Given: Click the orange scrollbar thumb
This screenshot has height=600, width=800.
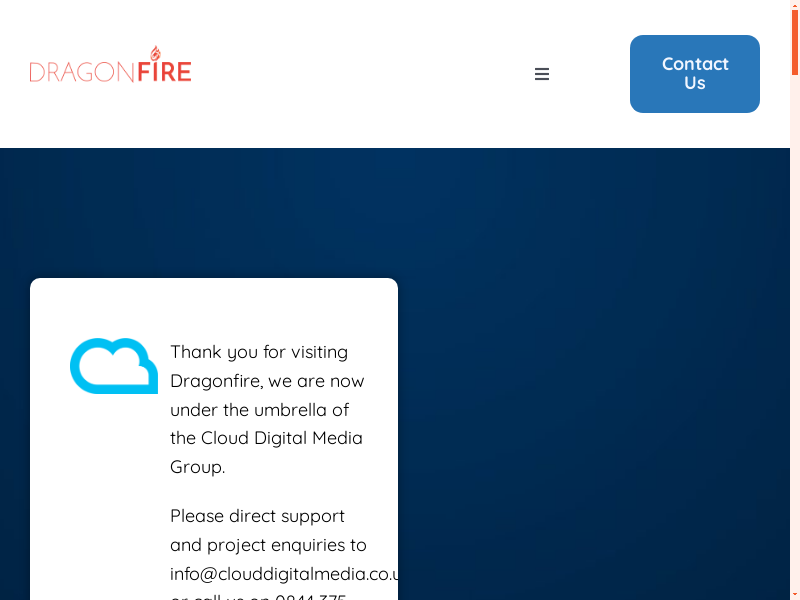Looking at the screenshot, I should pos(795,40).
